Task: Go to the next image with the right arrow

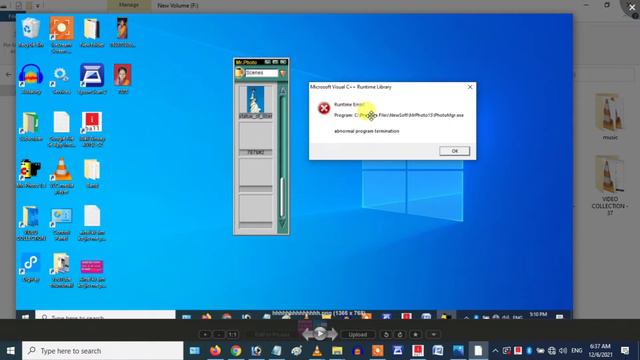Action: coord(332,334)
